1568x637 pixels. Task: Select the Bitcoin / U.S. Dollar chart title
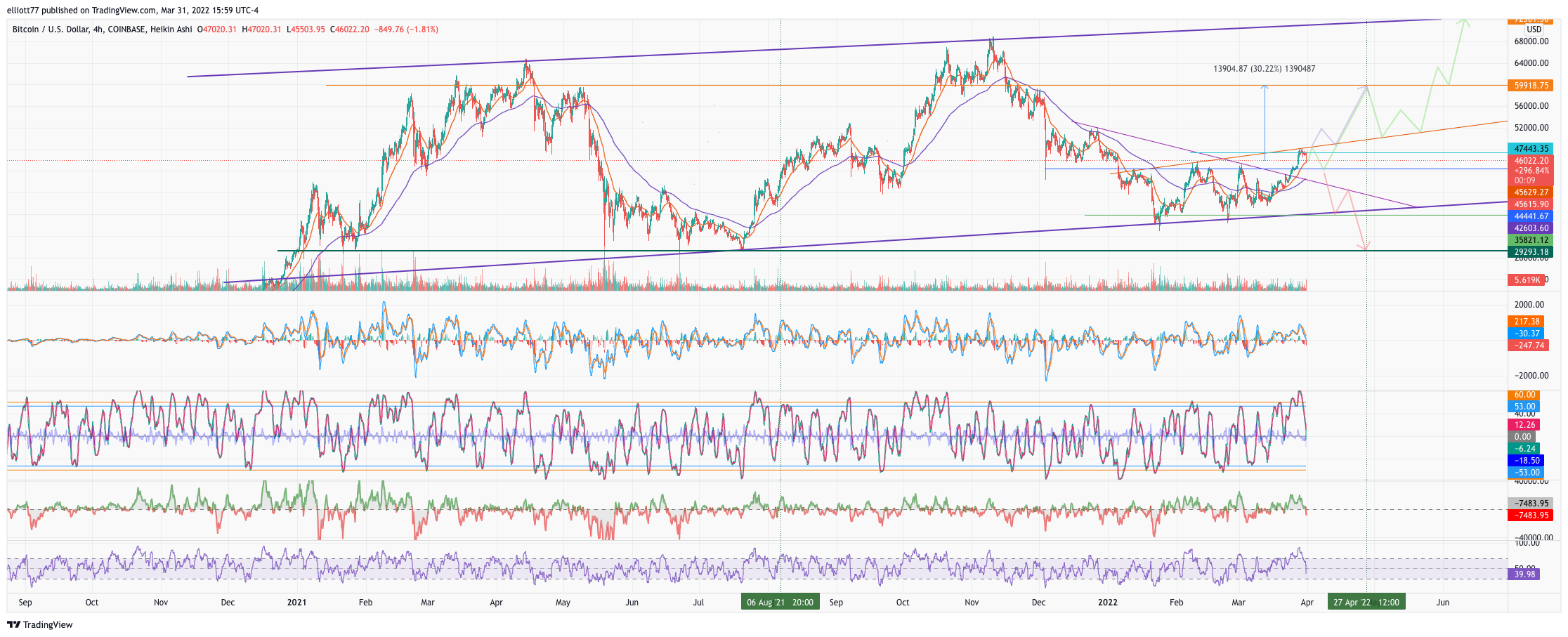pos(102,29)
